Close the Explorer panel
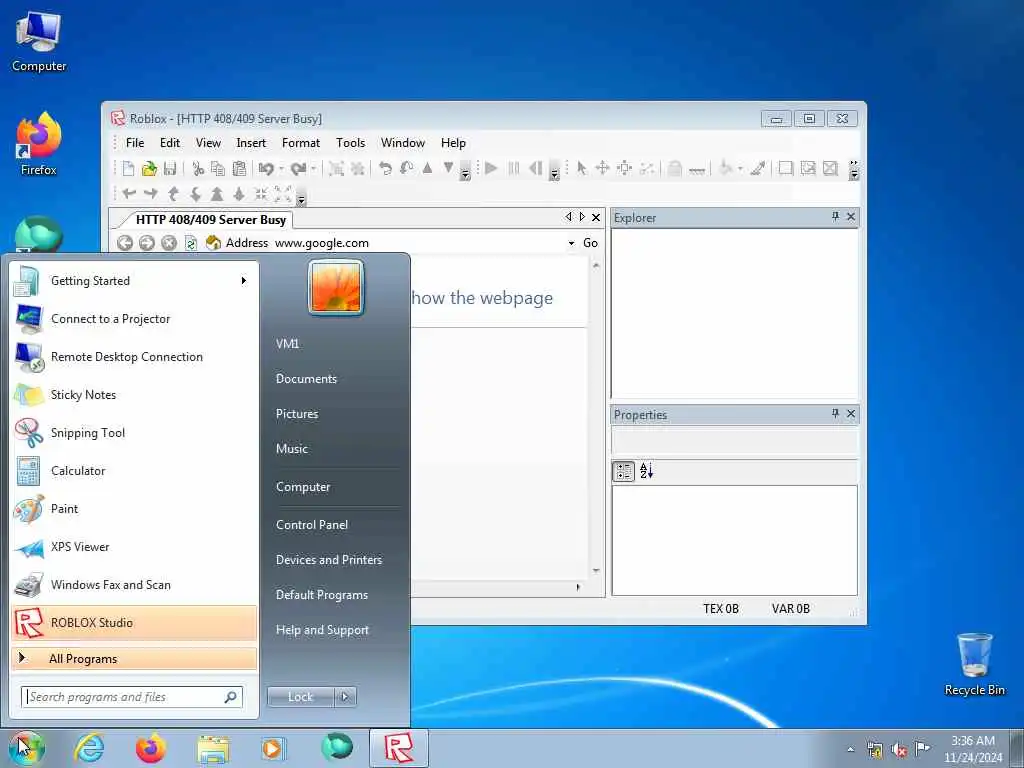1024x768 pixels. (851, 216)
